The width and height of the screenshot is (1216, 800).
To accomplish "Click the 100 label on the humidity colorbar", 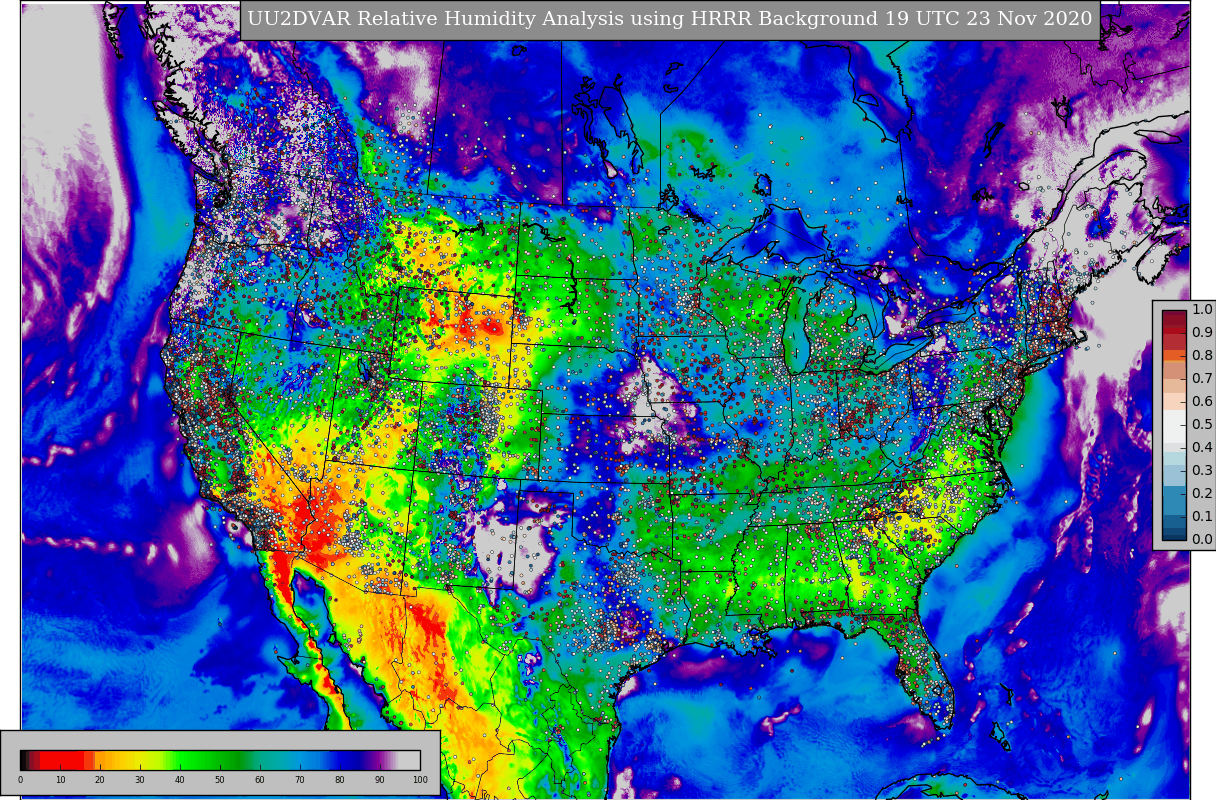I will click(x=420, y=780).
